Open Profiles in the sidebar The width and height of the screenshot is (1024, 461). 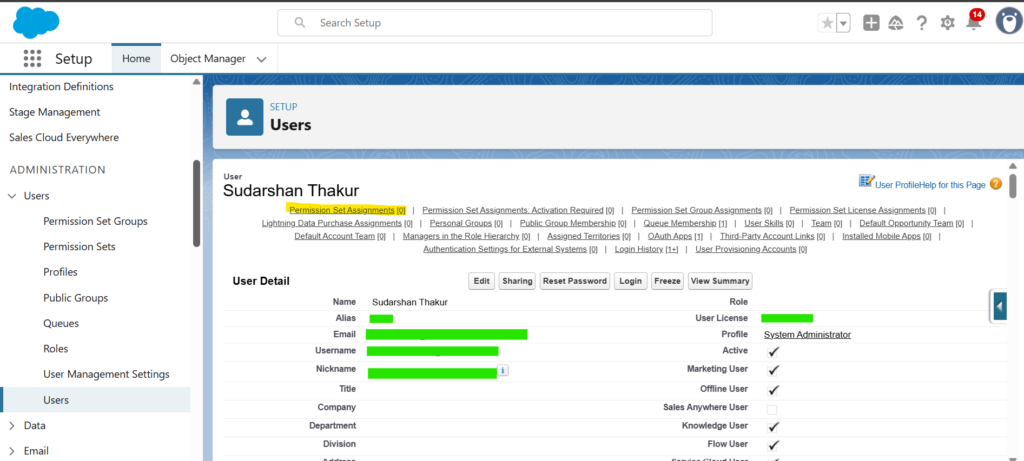[60, 272]
